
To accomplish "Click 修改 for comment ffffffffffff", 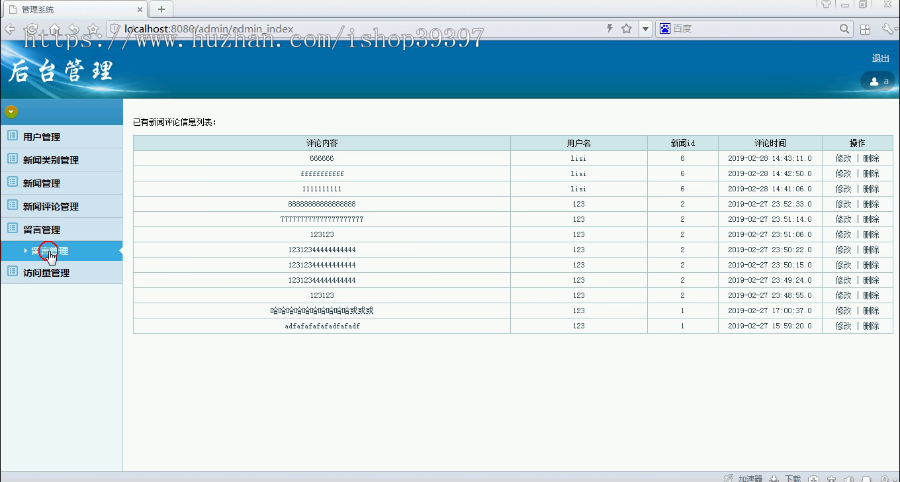I will coord(843,173).
